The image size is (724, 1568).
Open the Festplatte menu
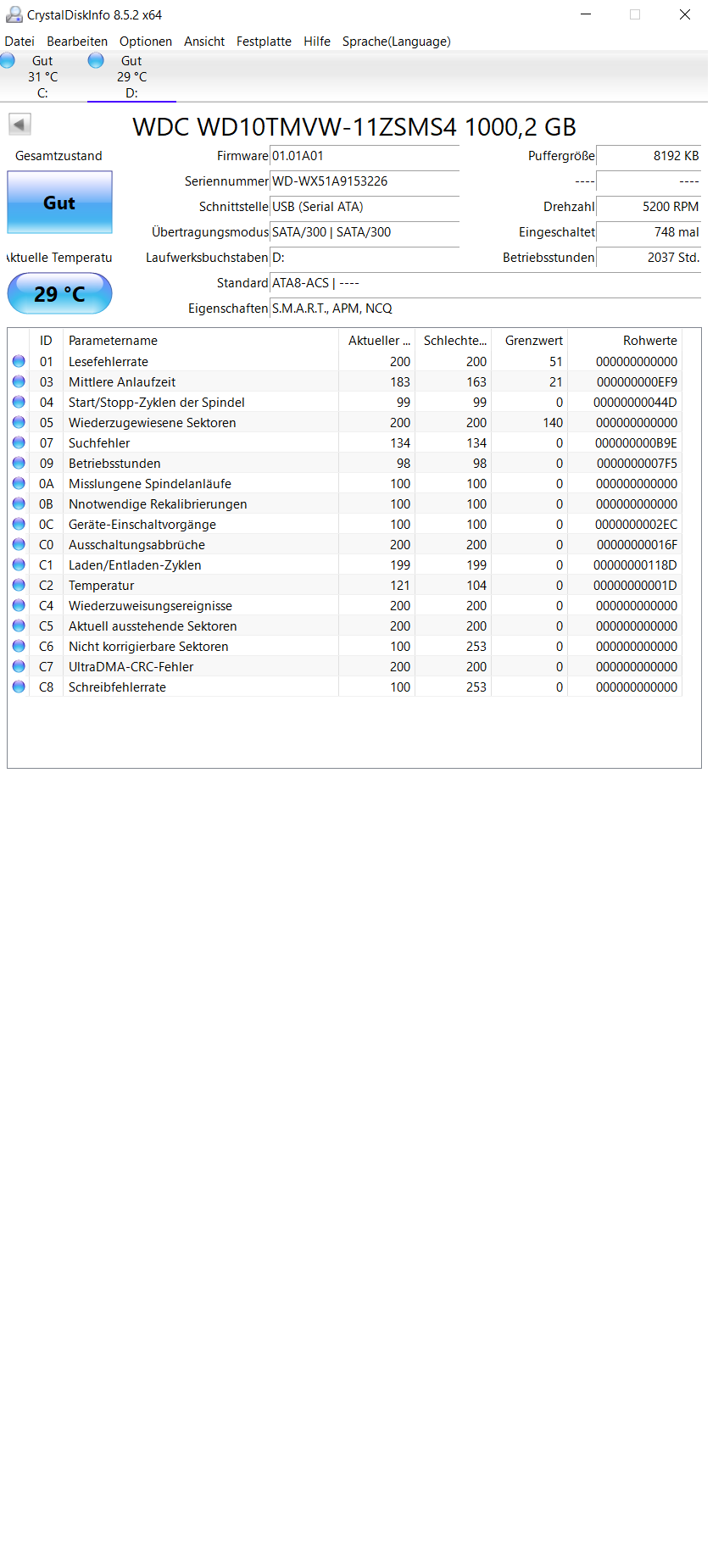click(x=264, y=41)
